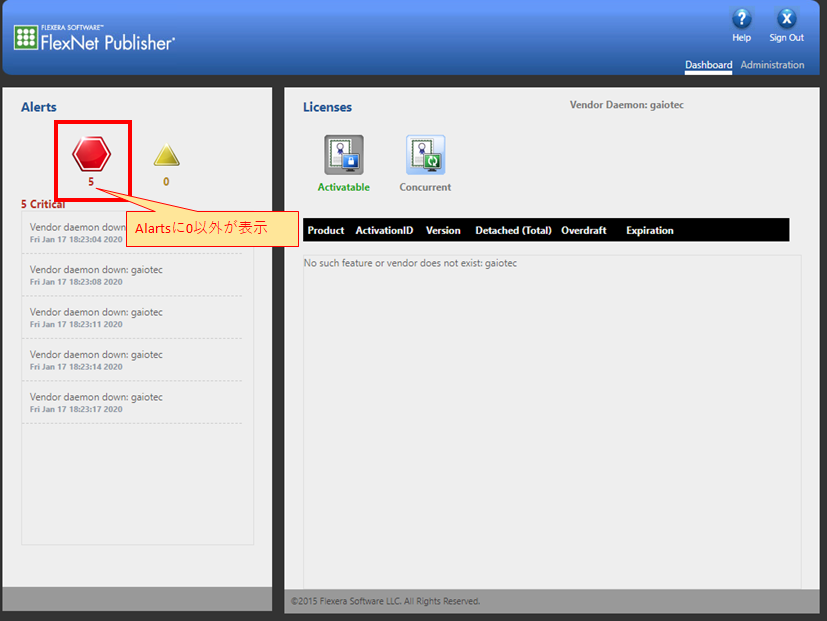The height and width of the screenshot is (621, 827).
Task: Select the alert timestamped 18:23:08
Action: pyautogui.click(x=132, y=275)
